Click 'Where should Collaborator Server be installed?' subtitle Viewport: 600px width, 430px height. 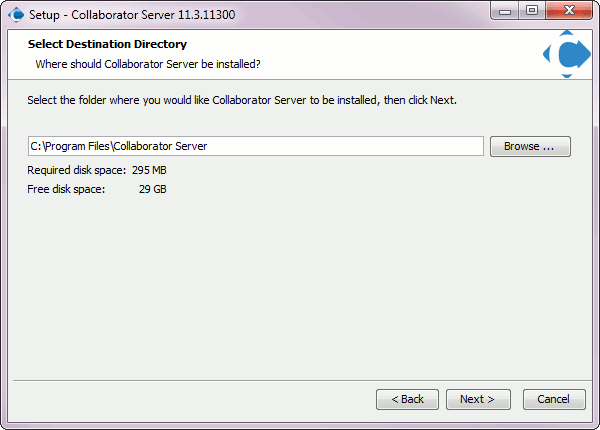148,64
